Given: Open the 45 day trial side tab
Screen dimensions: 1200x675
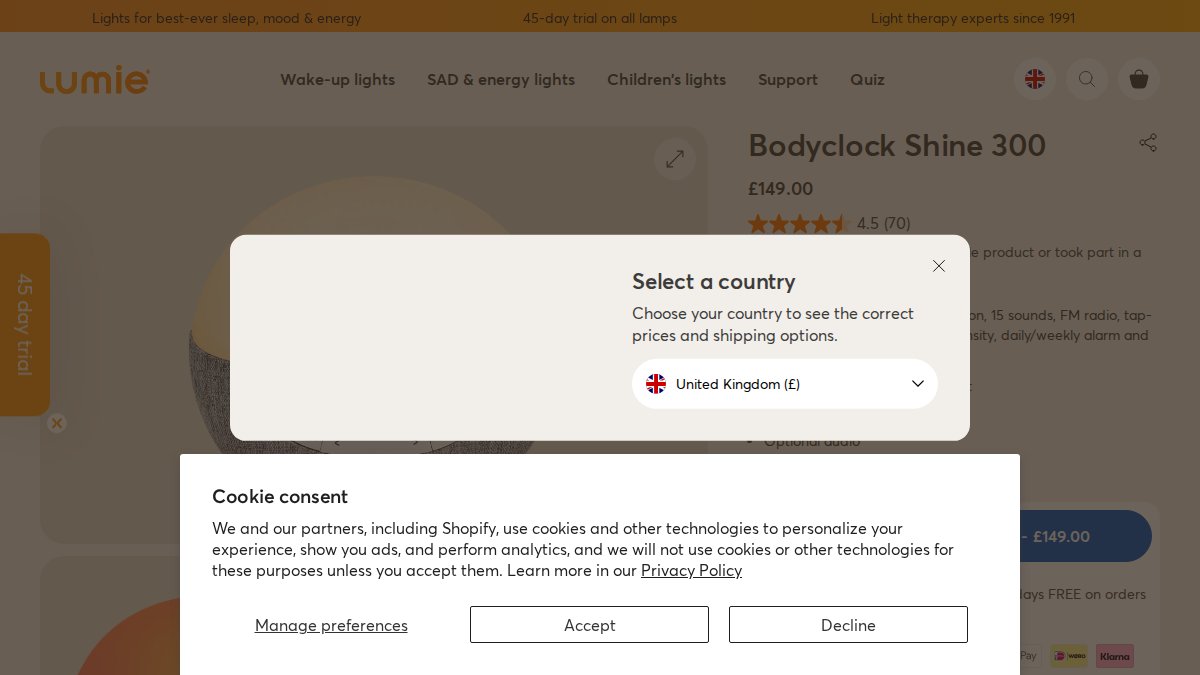Looking at the screenshot, I should (25, 325).
